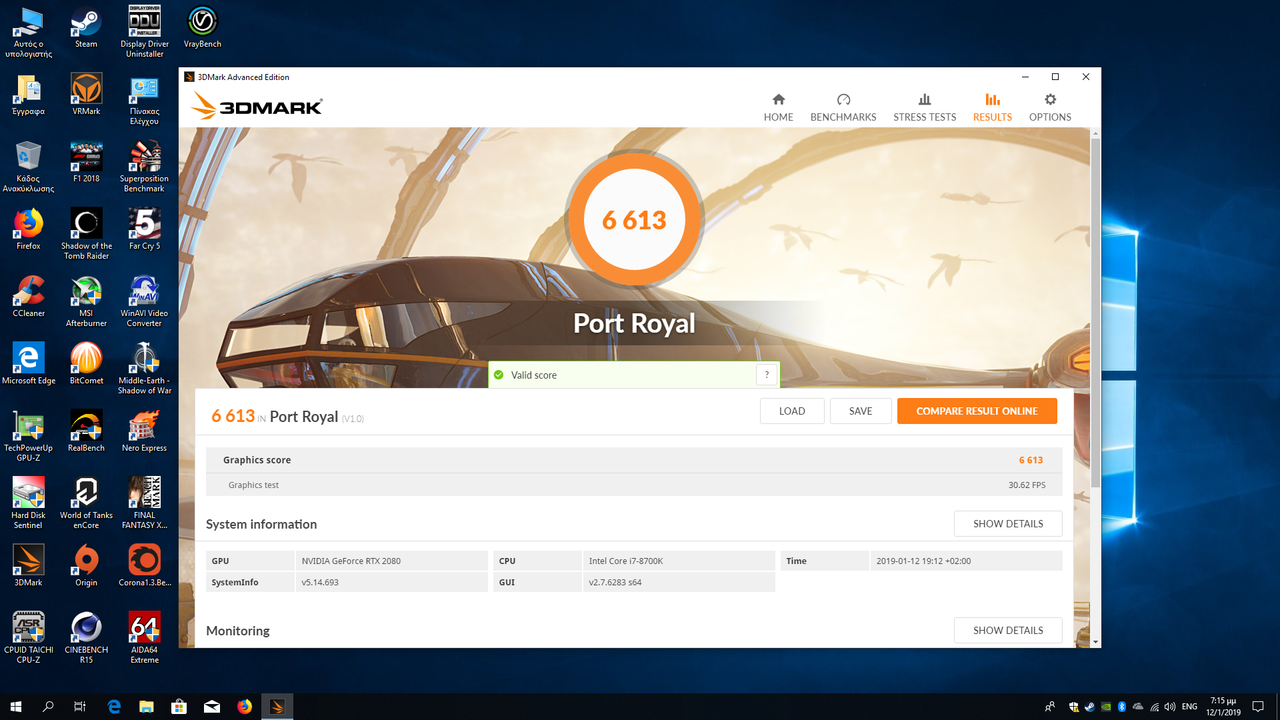Select the RESULTS tab
1280x720 pixels.
(x=992, y=108)
